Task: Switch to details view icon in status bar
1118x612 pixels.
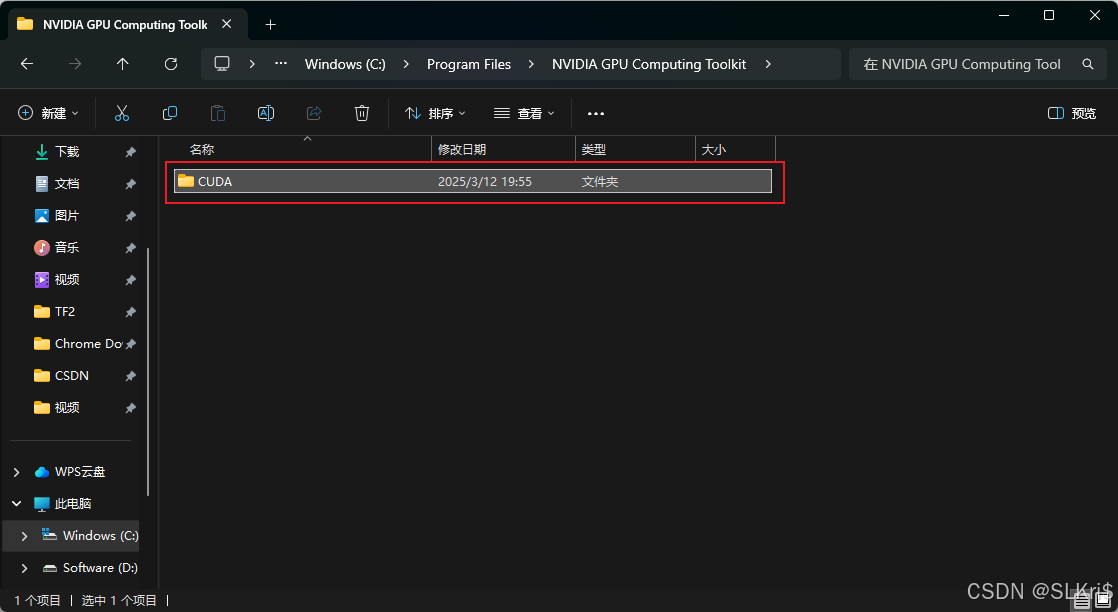Action: 1082,602
